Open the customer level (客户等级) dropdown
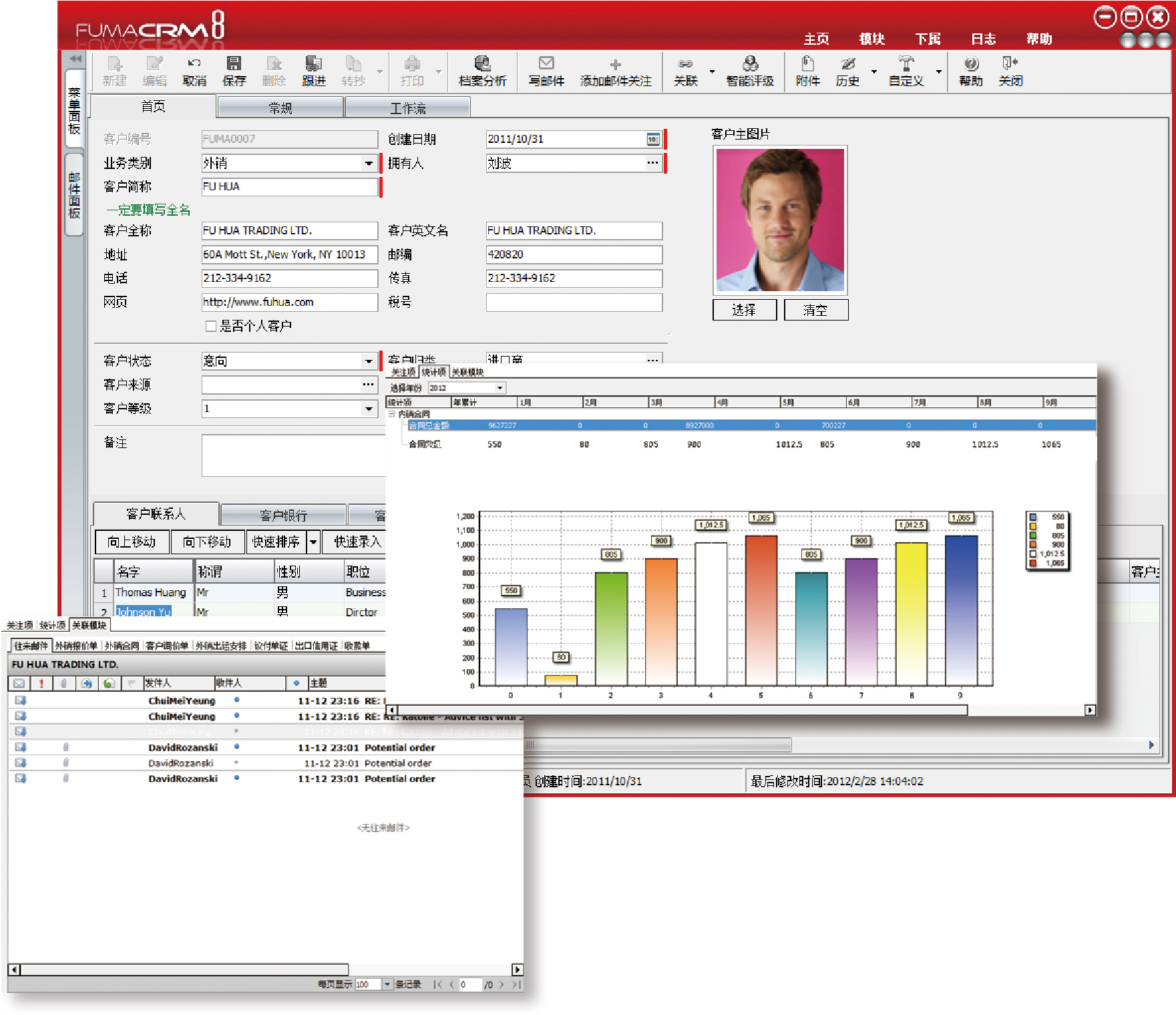 pos(369,409)
